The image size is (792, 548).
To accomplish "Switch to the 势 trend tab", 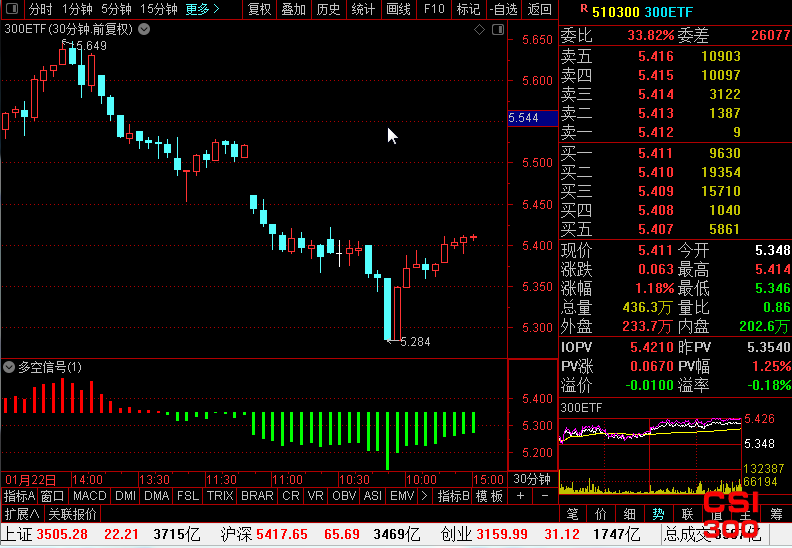I will click(x=658, y=514).
